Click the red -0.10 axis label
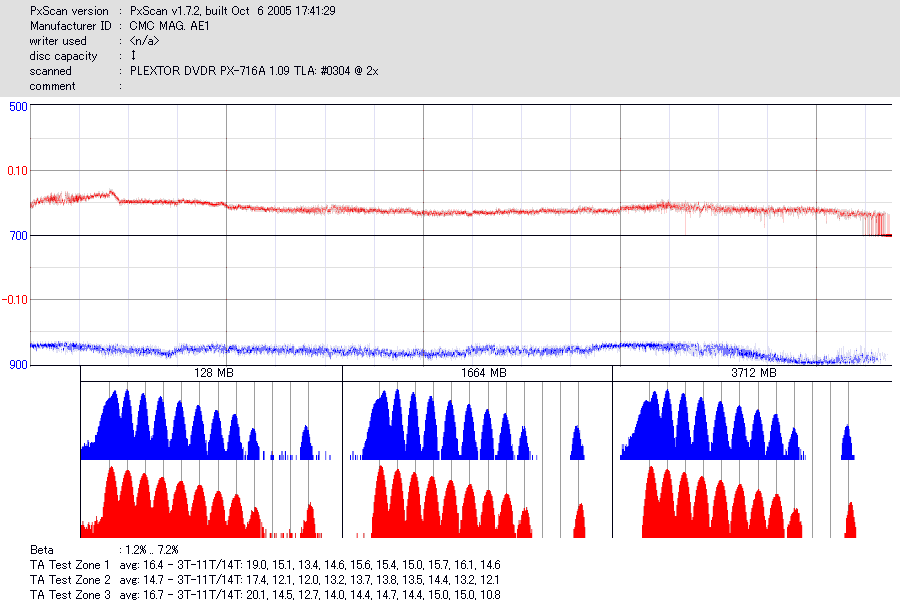 (x=15, y=299)
